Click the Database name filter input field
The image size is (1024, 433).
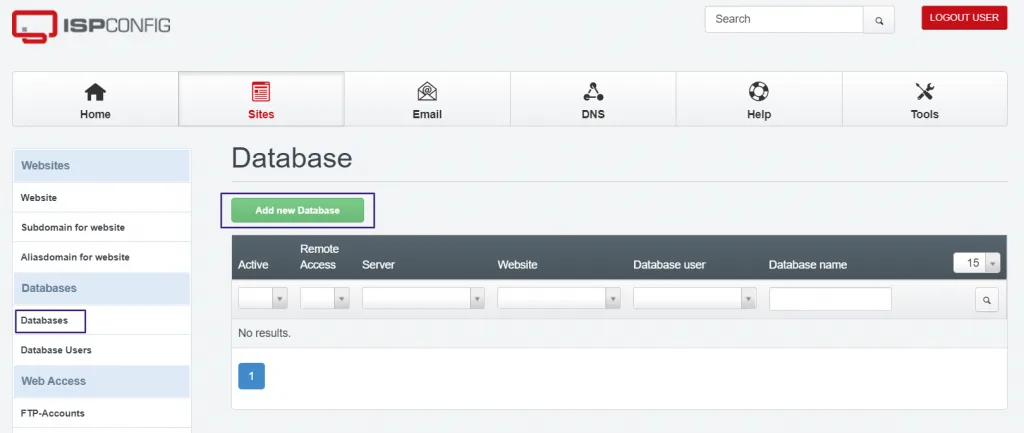(830, 299)
